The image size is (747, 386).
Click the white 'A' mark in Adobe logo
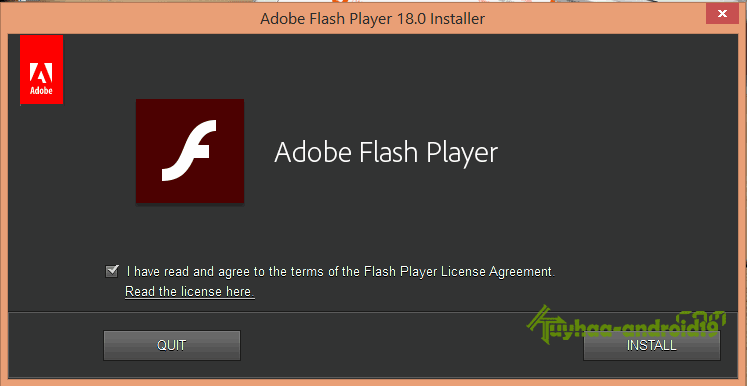[41, 73]
